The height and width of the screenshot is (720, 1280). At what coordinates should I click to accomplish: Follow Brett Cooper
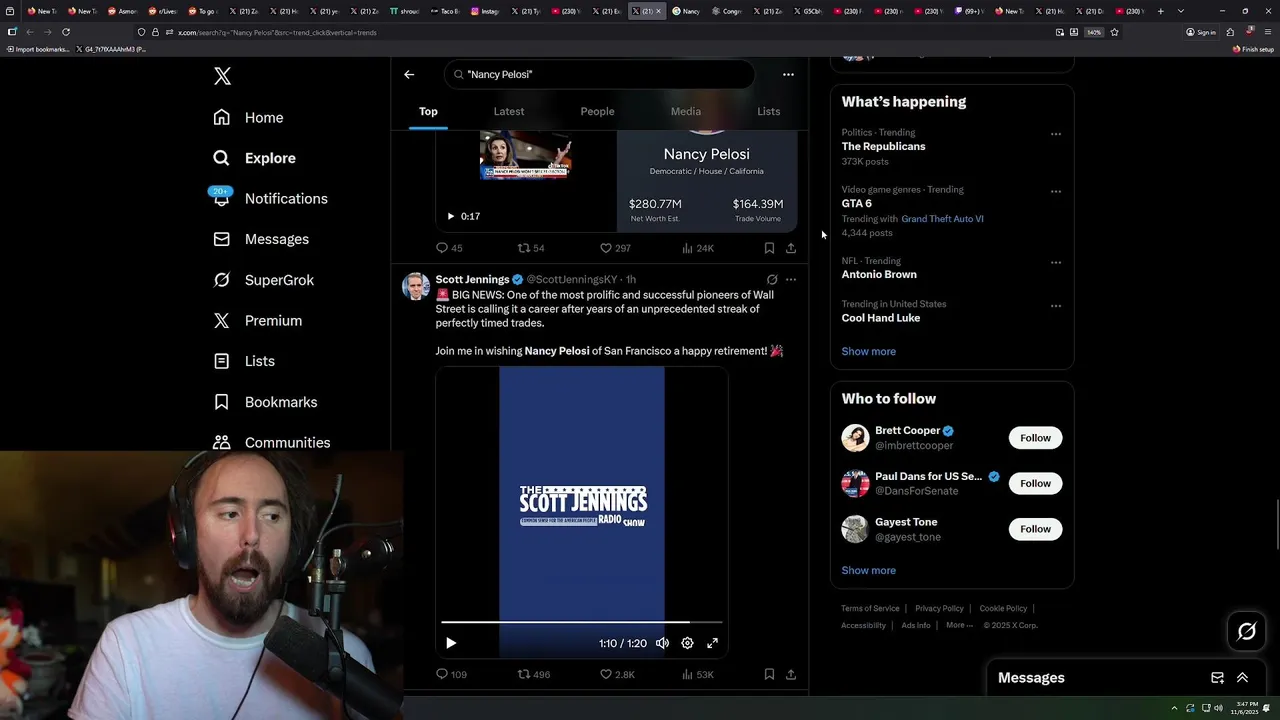[1035, 438]
